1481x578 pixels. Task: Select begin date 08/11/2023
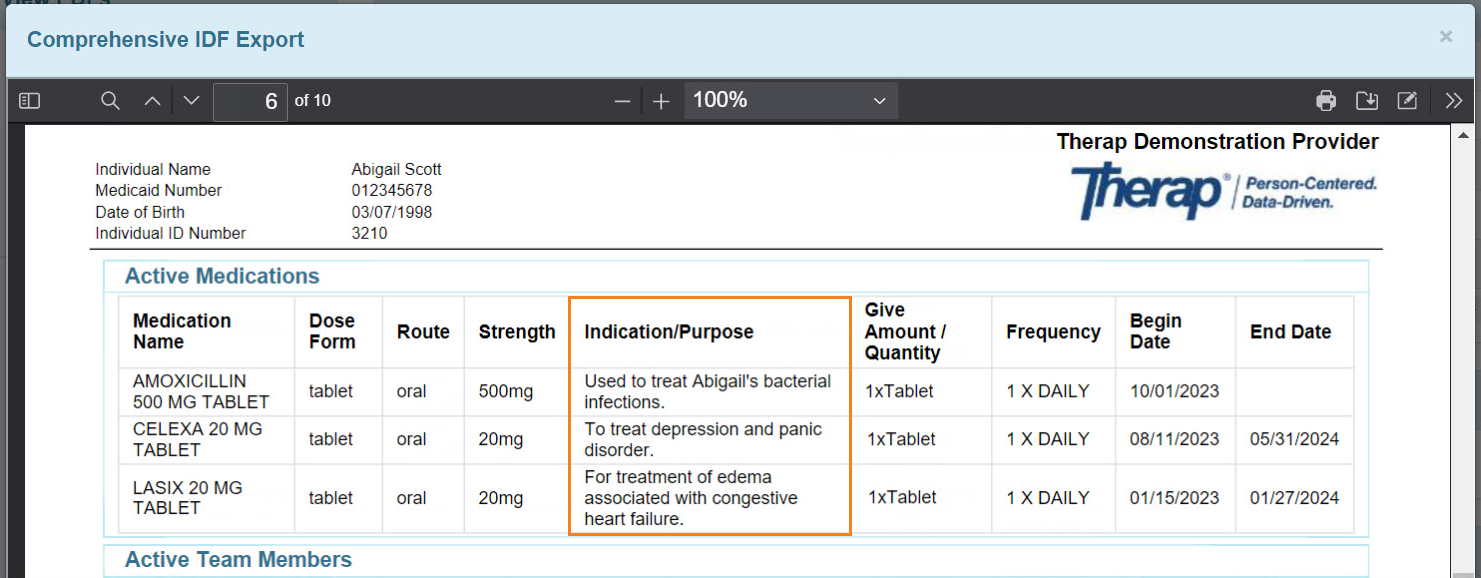coord(1175,439)
